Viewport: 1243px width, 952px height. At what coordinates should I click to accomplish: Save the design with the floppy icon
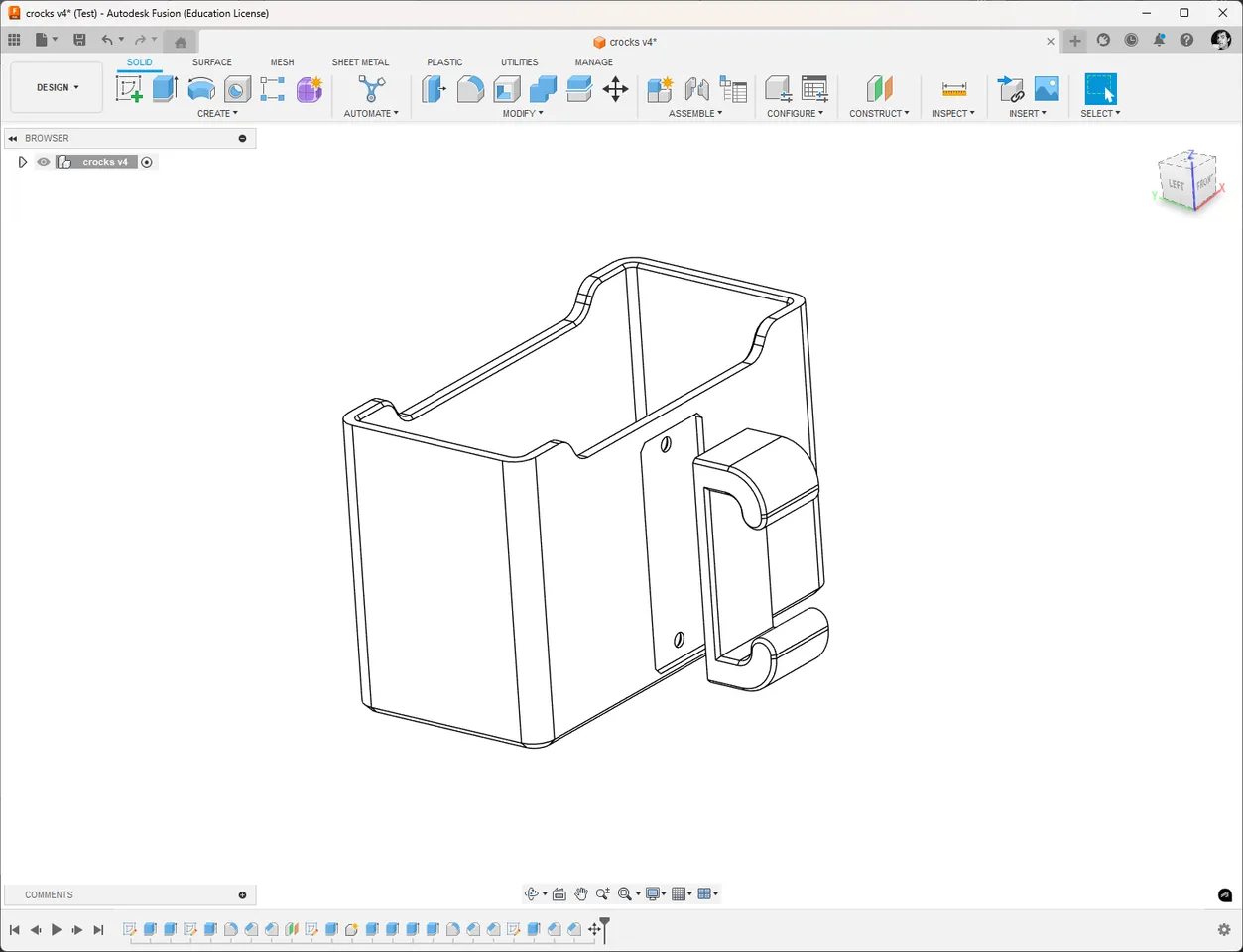click(x=79, y=40)
